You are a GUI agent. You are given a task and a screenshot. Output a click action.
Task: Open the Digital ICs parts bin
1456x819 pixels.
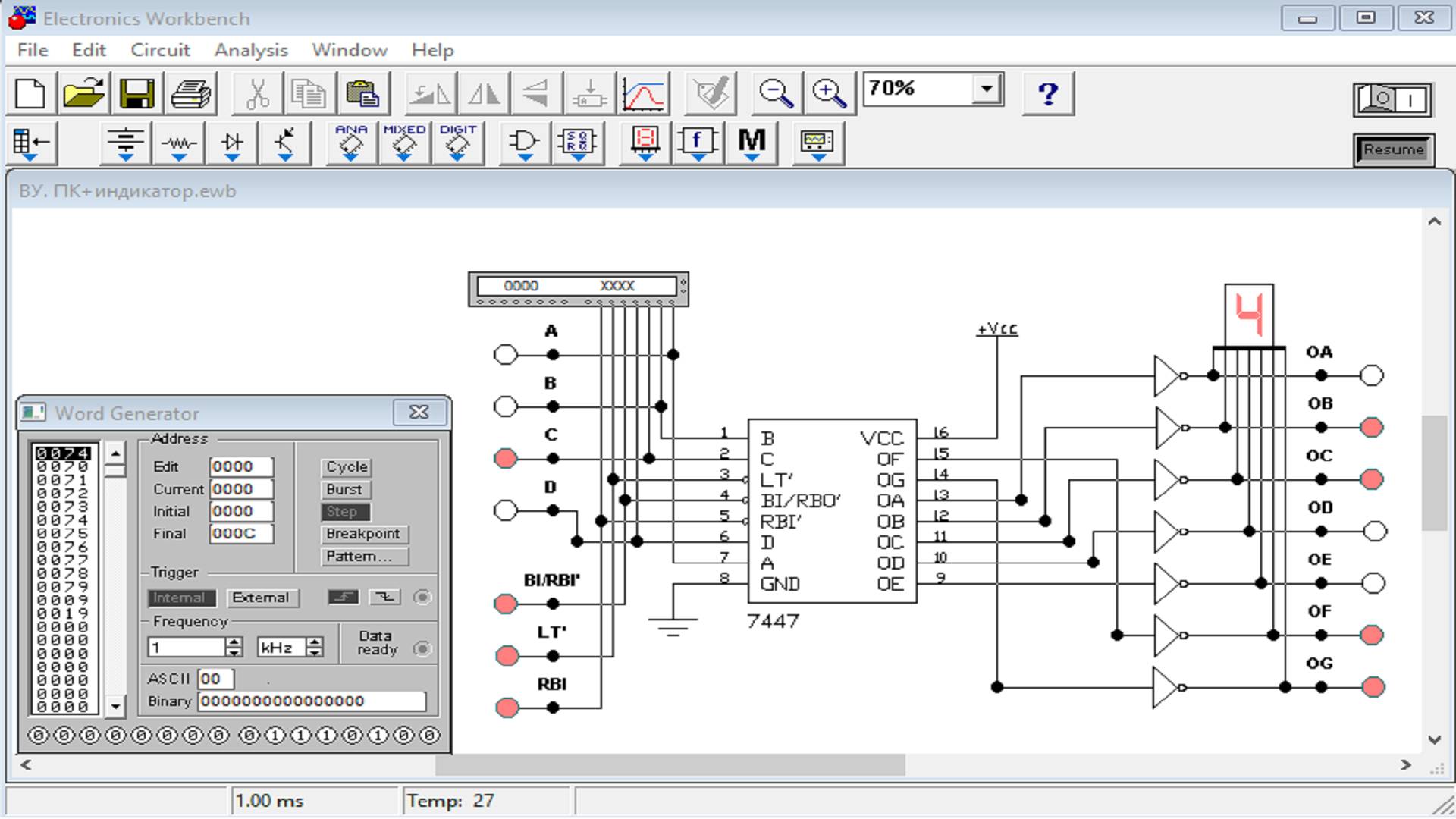[x=457, y=142]
